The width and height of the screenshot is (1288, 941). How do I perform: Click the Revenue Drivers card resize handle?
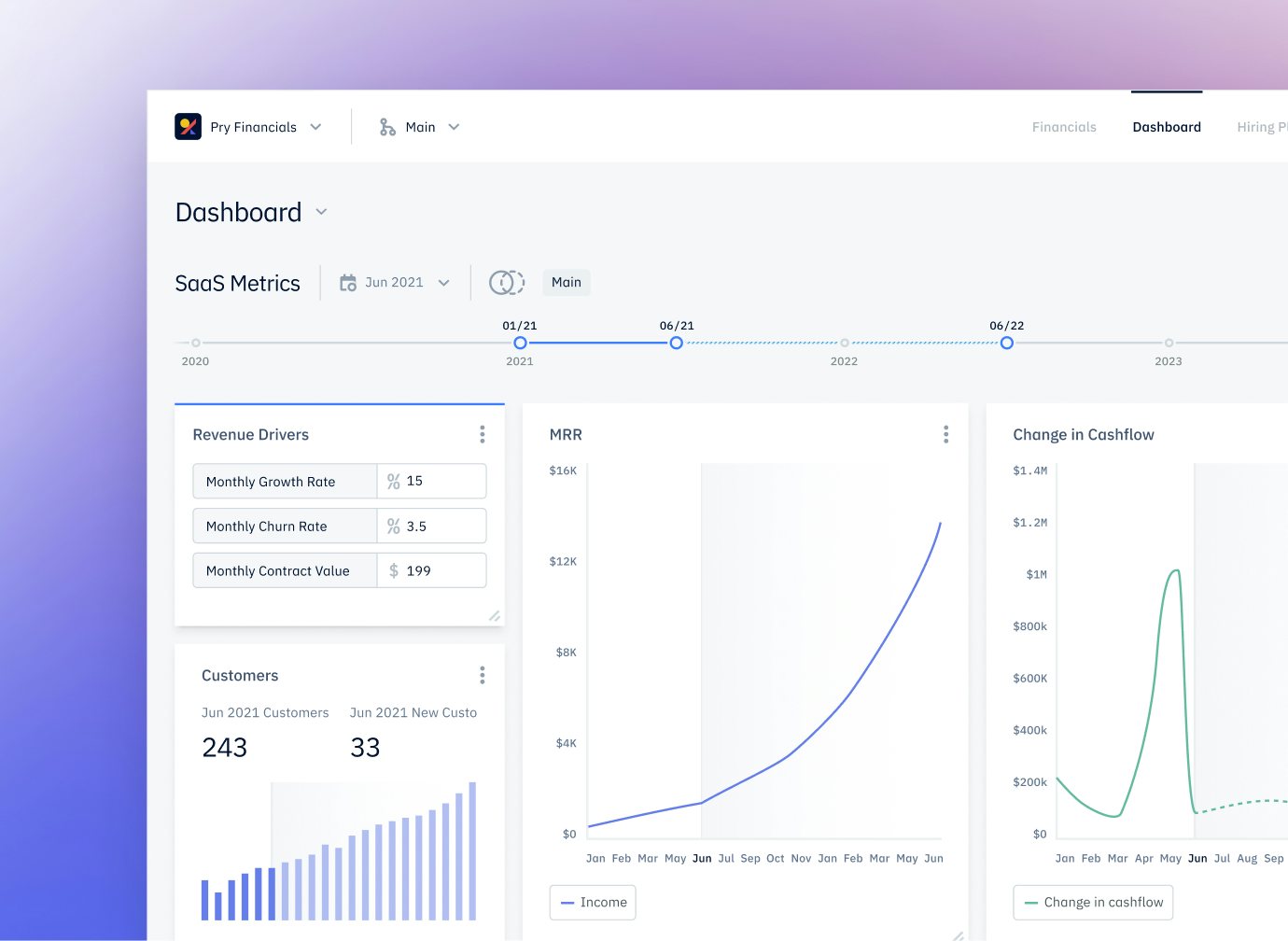click(x=494, y=615)
